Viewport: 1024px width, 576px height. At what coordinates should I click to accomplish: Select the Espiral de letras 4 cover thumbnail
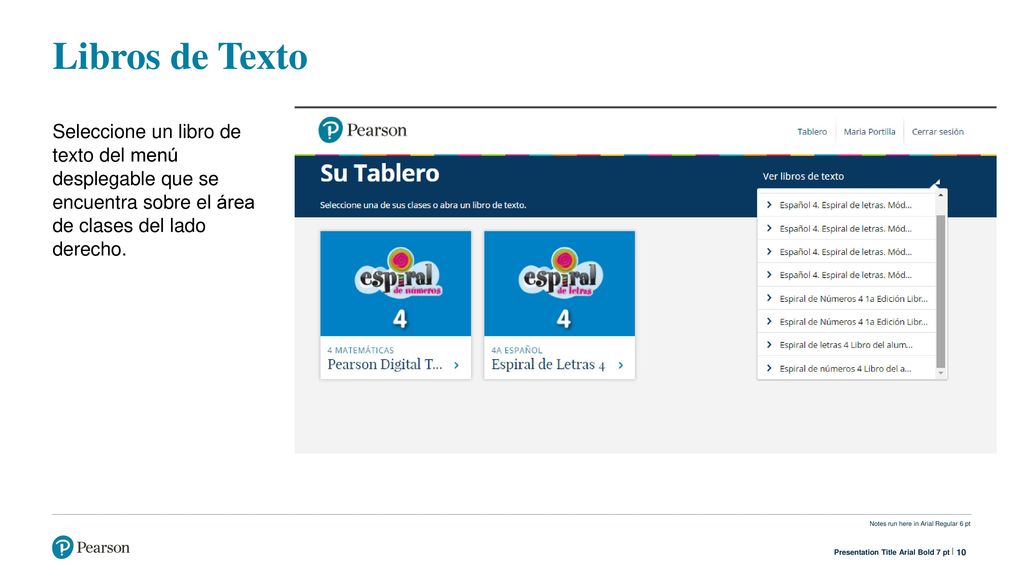[x=560, y=283]
